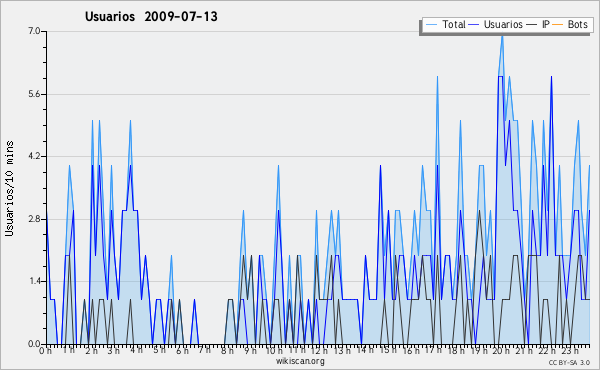Click the dark IP legend line
The width and height of the screenshot is (600, 370).
click(x=531, y=25)
